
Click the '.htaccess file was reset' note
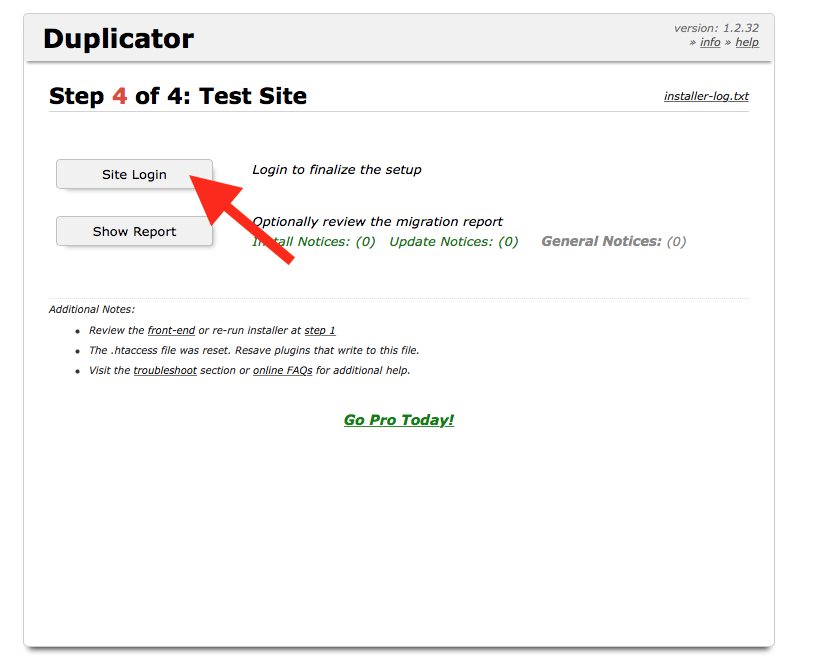tap(254, 350)
